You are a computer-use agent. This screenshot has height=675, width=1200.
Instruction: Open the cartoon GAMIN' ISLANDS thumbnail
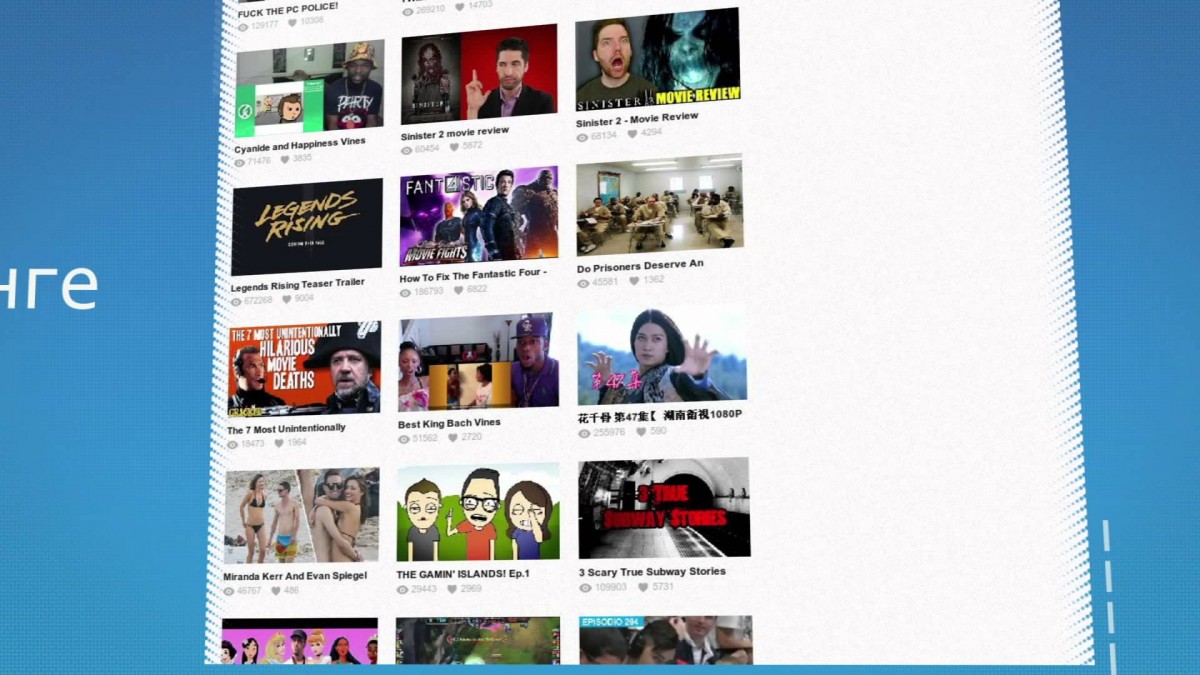pyautogui.click(x=478, y=512)
